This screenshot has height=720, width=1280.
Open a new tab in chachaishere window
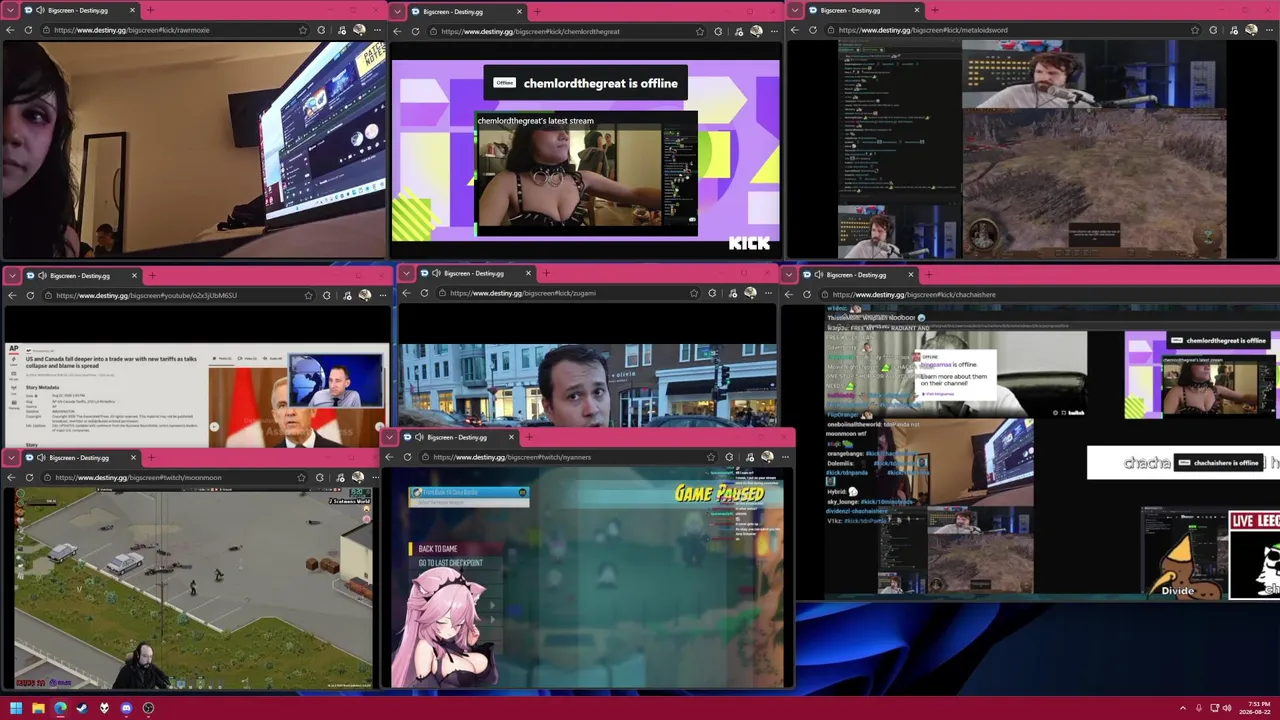[928, 274]
